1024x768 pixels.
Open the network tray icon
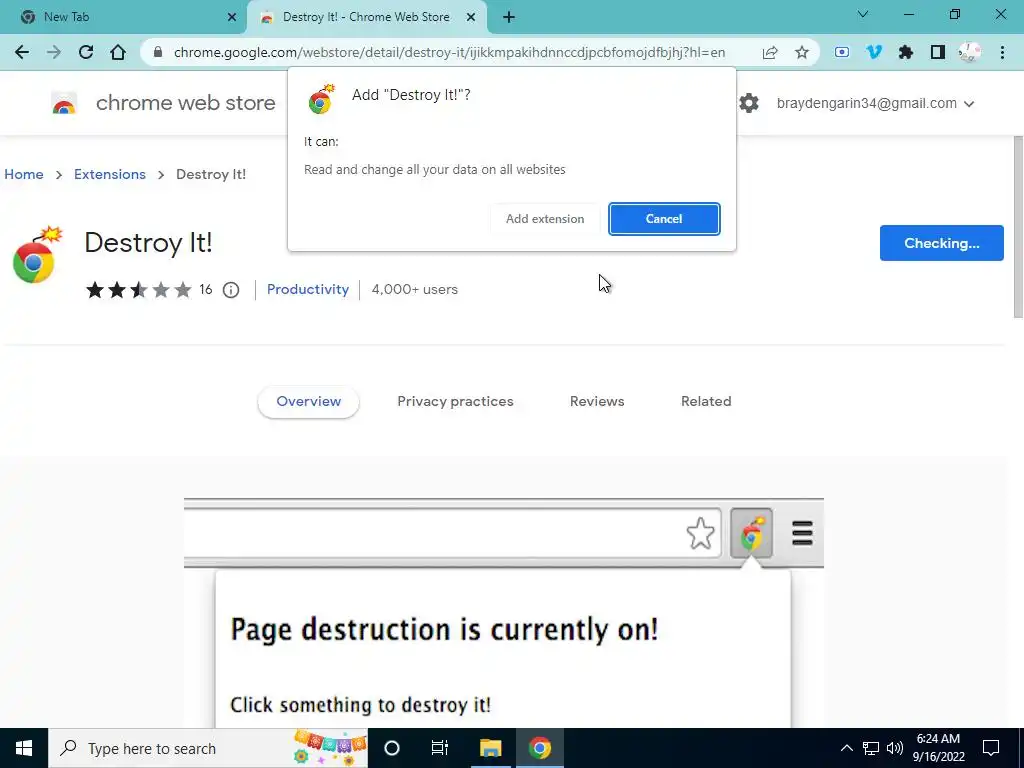point(871,748)
